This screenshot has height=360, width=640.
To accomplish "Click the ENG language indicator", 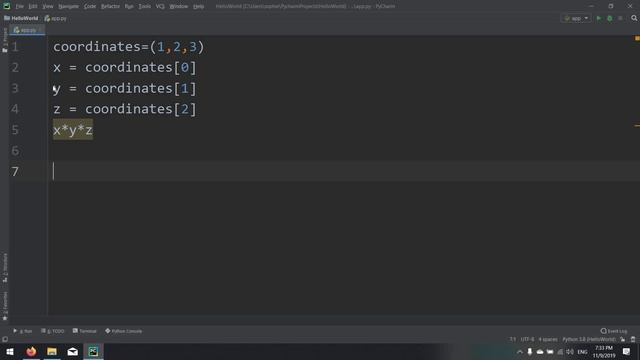I will click(582, 352).
